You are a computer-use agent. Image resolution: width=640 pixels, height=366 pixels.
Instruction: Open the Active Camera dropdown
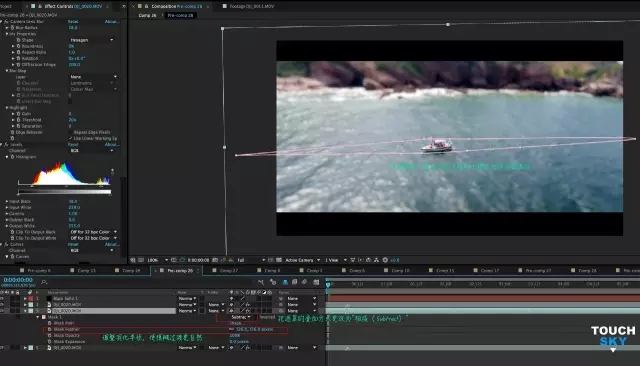(302, 260)
